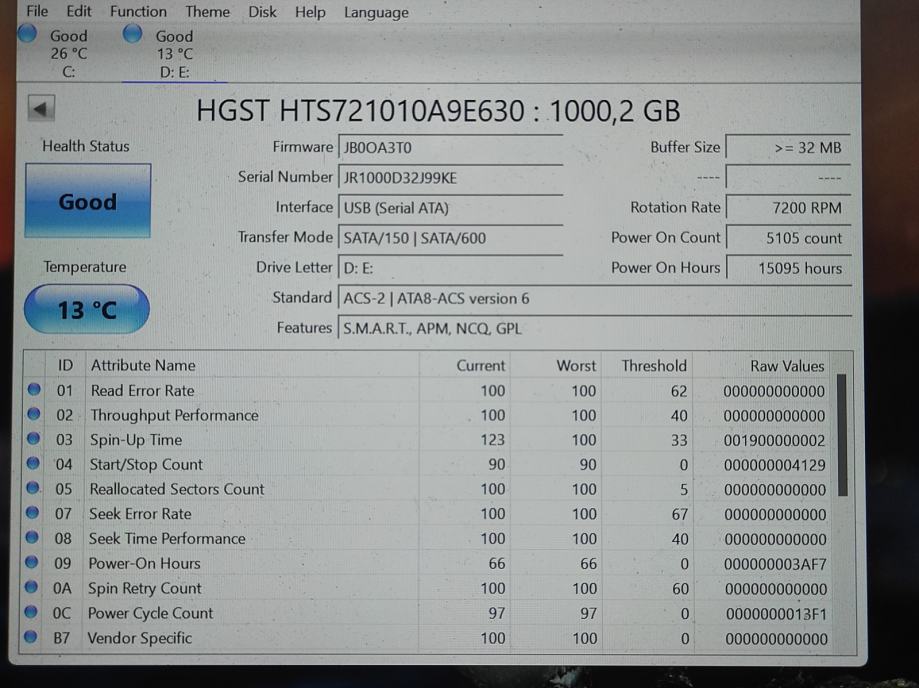Screen dimensions: 919x688
Task: Click the Current value 123 for Spin-Up Time
Action: (x=492, y=440)
